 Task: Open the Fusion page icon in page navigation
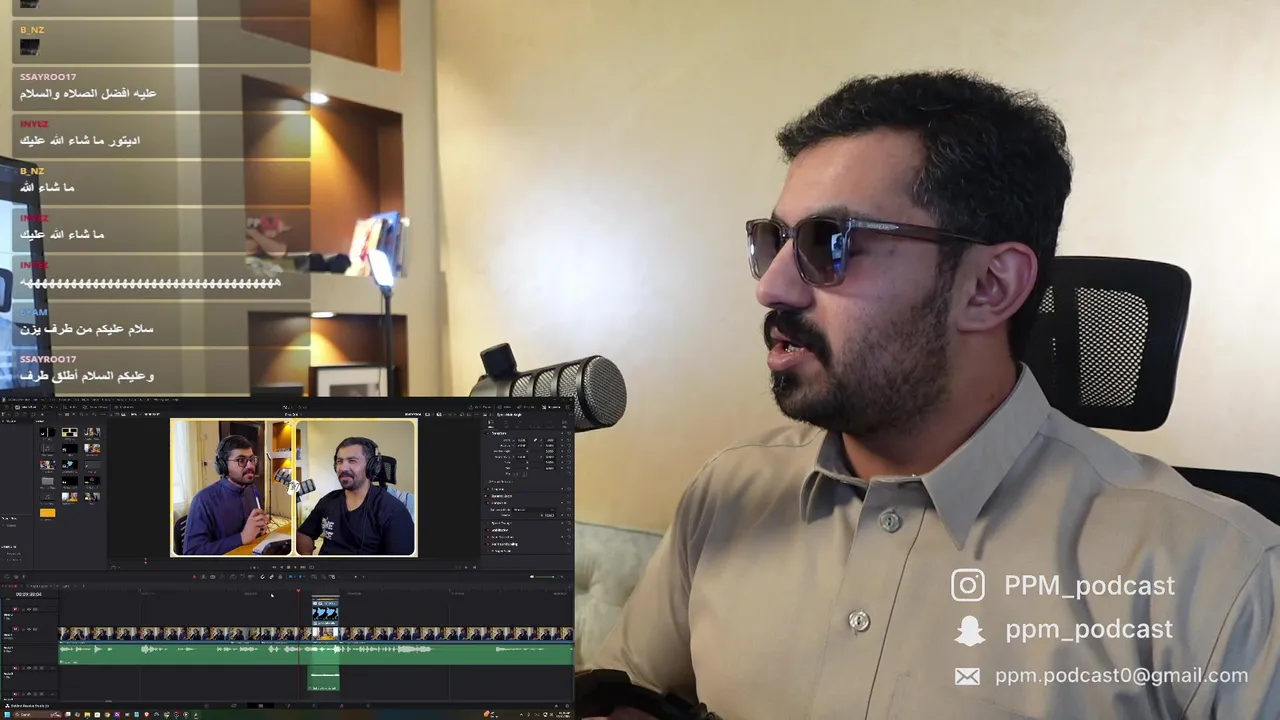click(288, 705)
